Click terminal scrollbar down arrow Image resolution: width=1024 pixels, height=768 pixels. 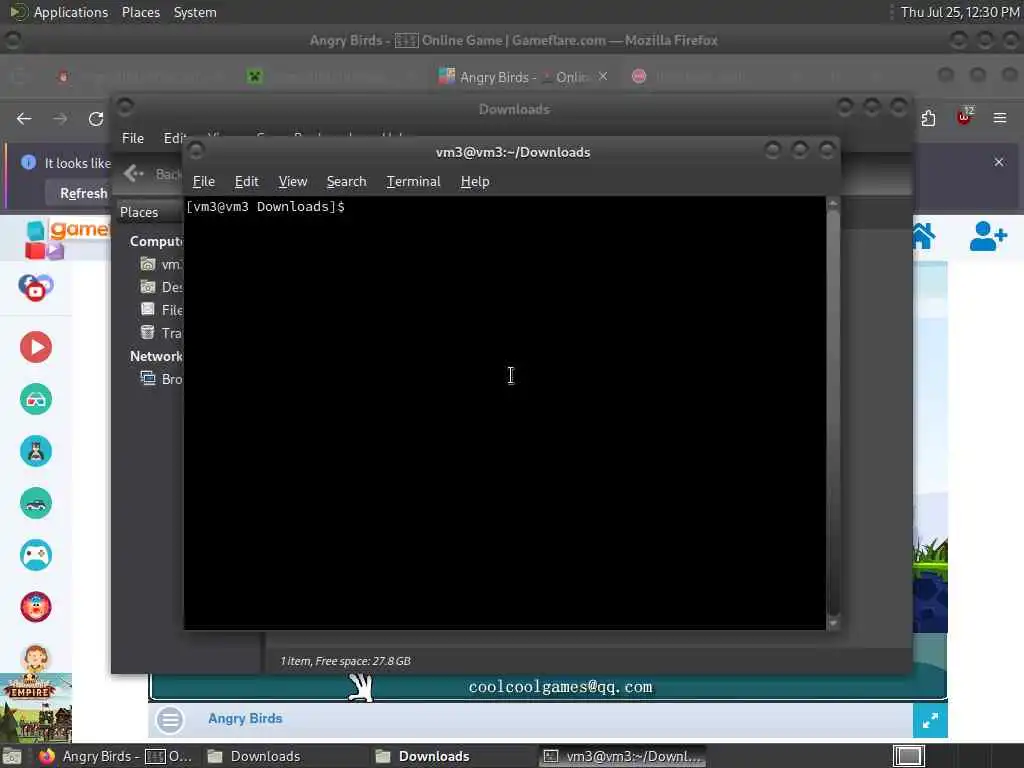point(833,624)
